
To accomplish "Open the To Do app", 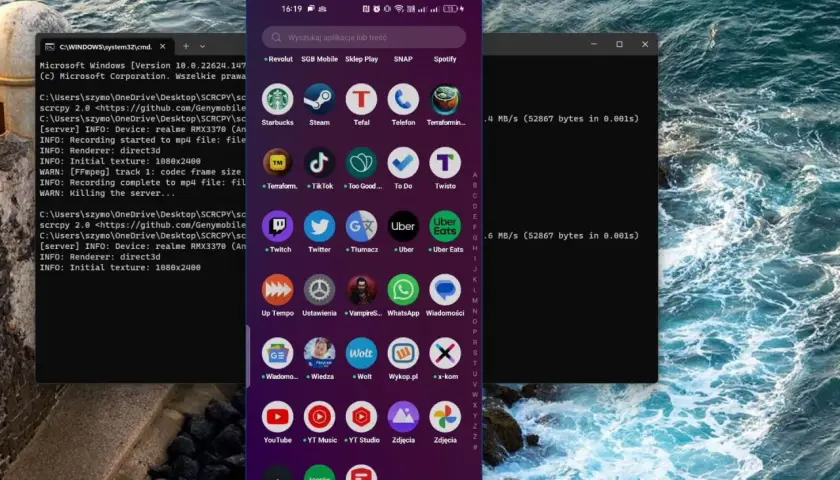I will 403,163.
